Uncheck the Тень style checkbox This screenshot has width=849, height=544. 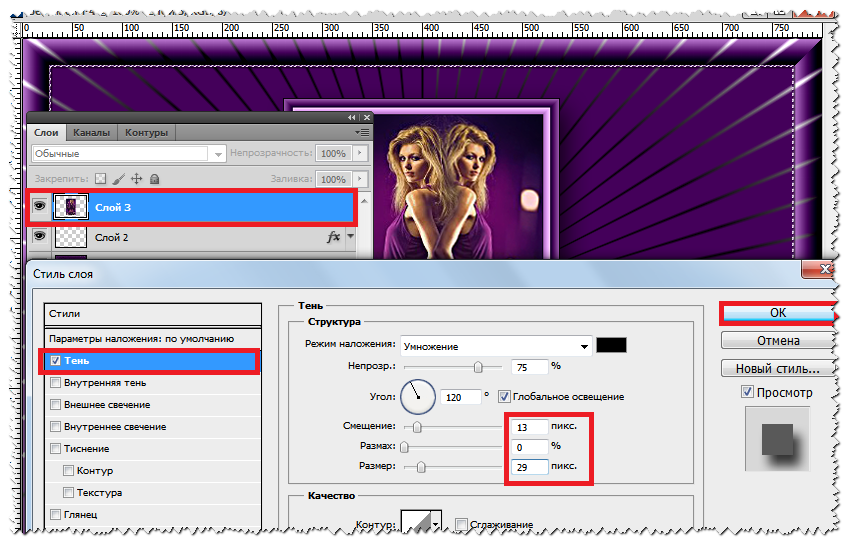point(55,361)
